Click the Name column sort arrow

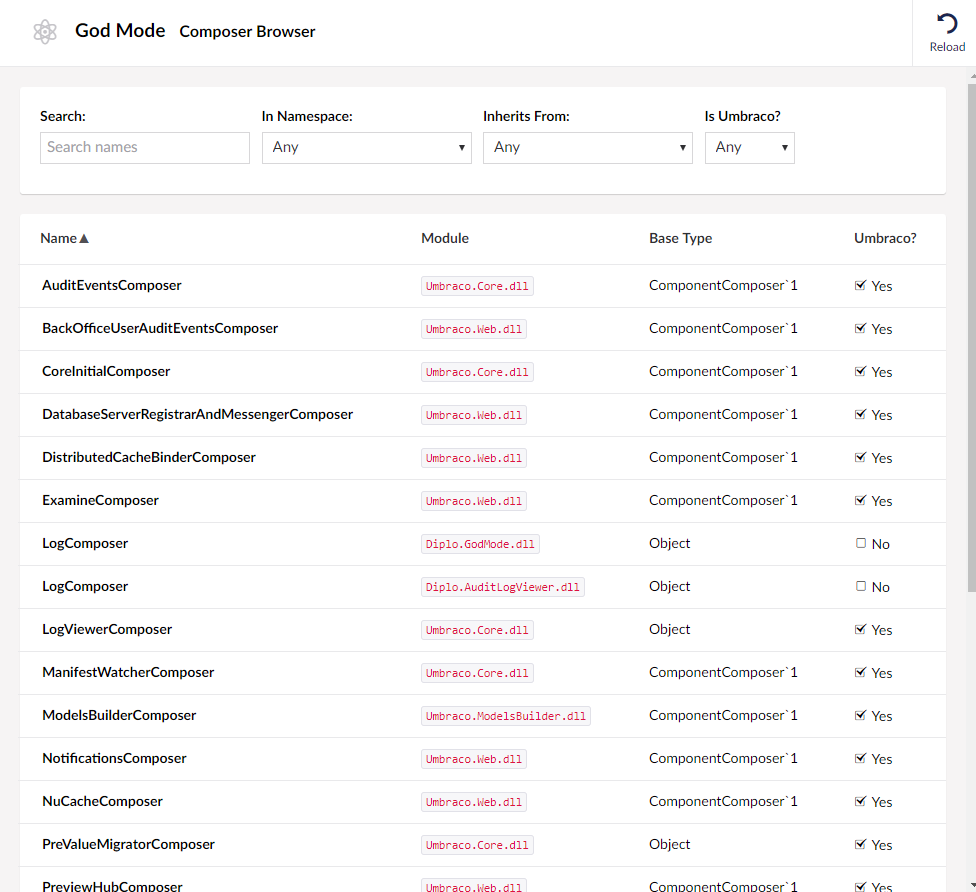[x=84, y=238]
